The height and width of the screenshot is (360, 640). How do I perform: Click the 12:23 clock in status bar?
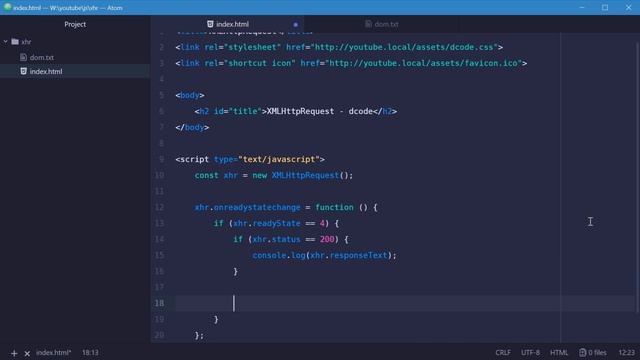point(627,352)
